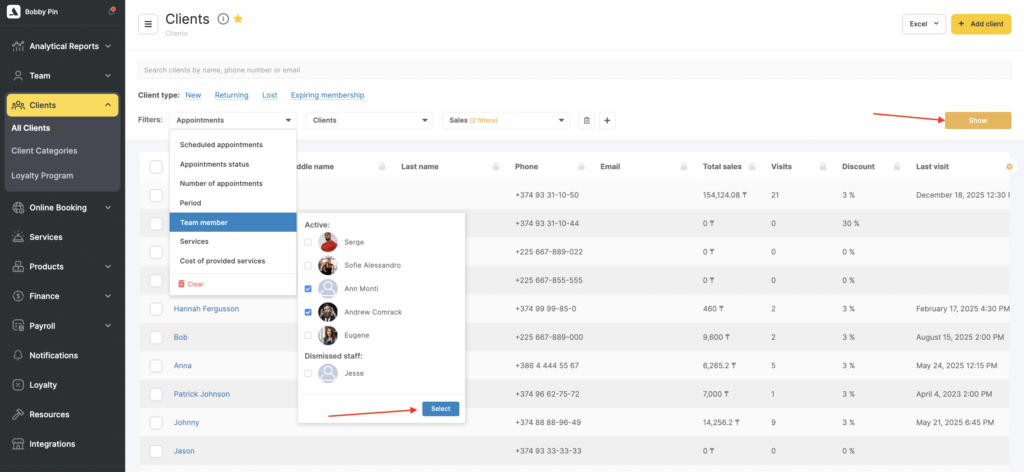Screen dimensions: 1024x472
Task: Expand the Sales filter dropdown
Action: pyautogui.click(x=505, y=120)
